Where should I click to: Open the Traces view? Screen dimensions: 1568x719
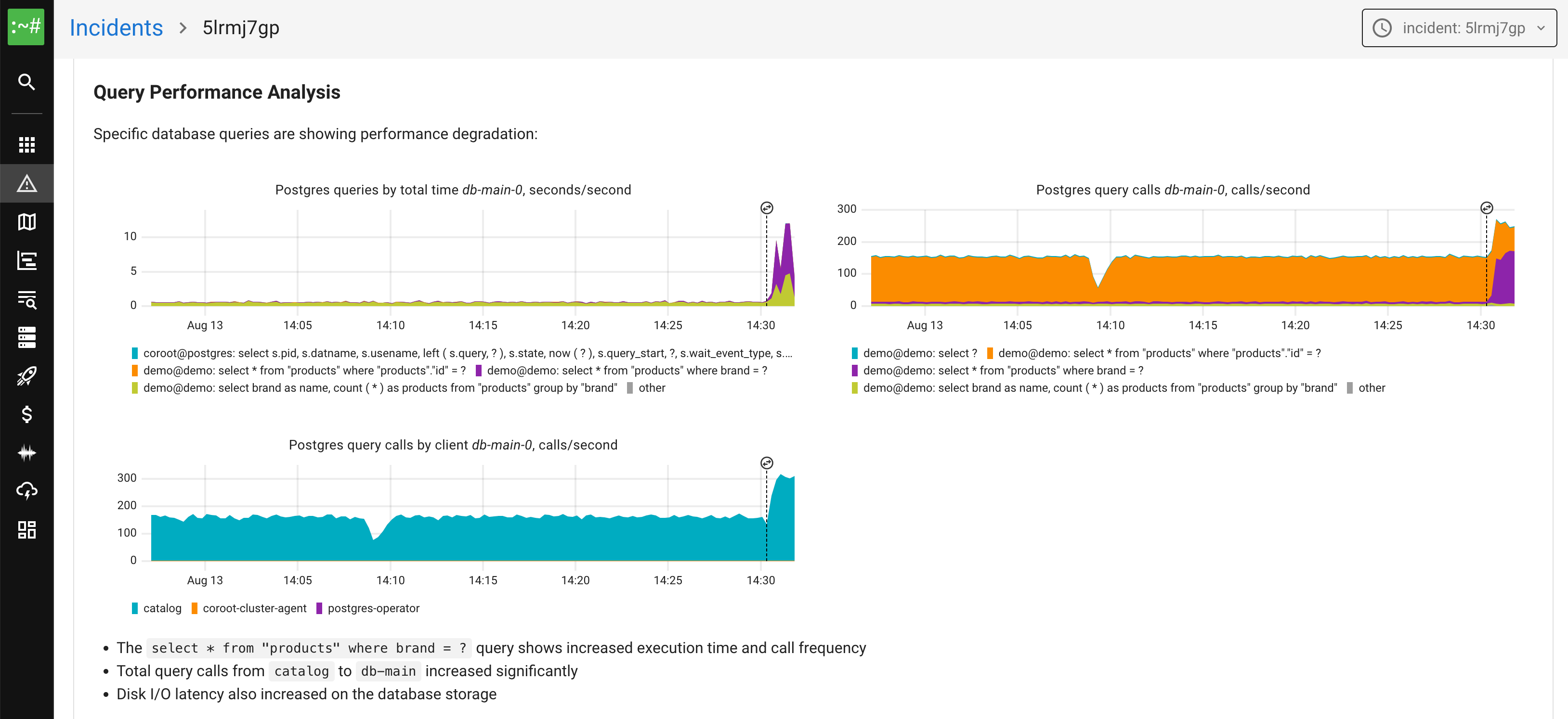click(26, 261)
